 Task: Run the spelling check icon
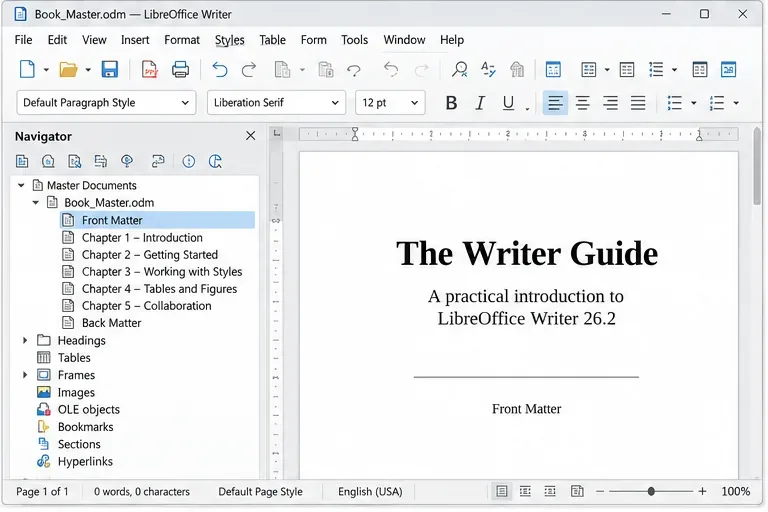(x=488, y=70)
